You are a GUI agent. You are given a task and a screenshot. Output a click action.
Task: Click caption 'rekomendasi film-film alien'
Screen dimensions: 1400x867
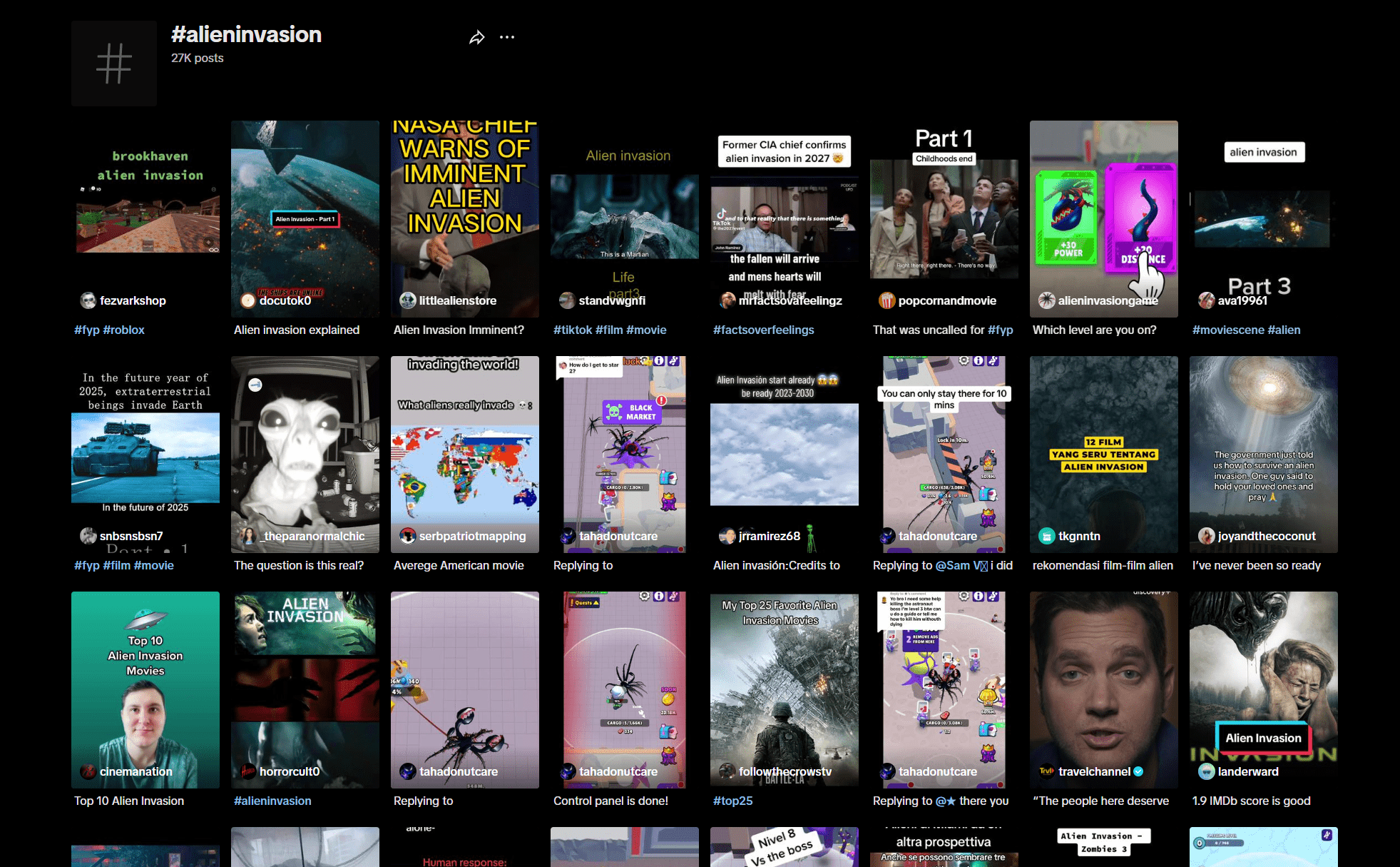pyautogui.click(x=1103, y=565)
